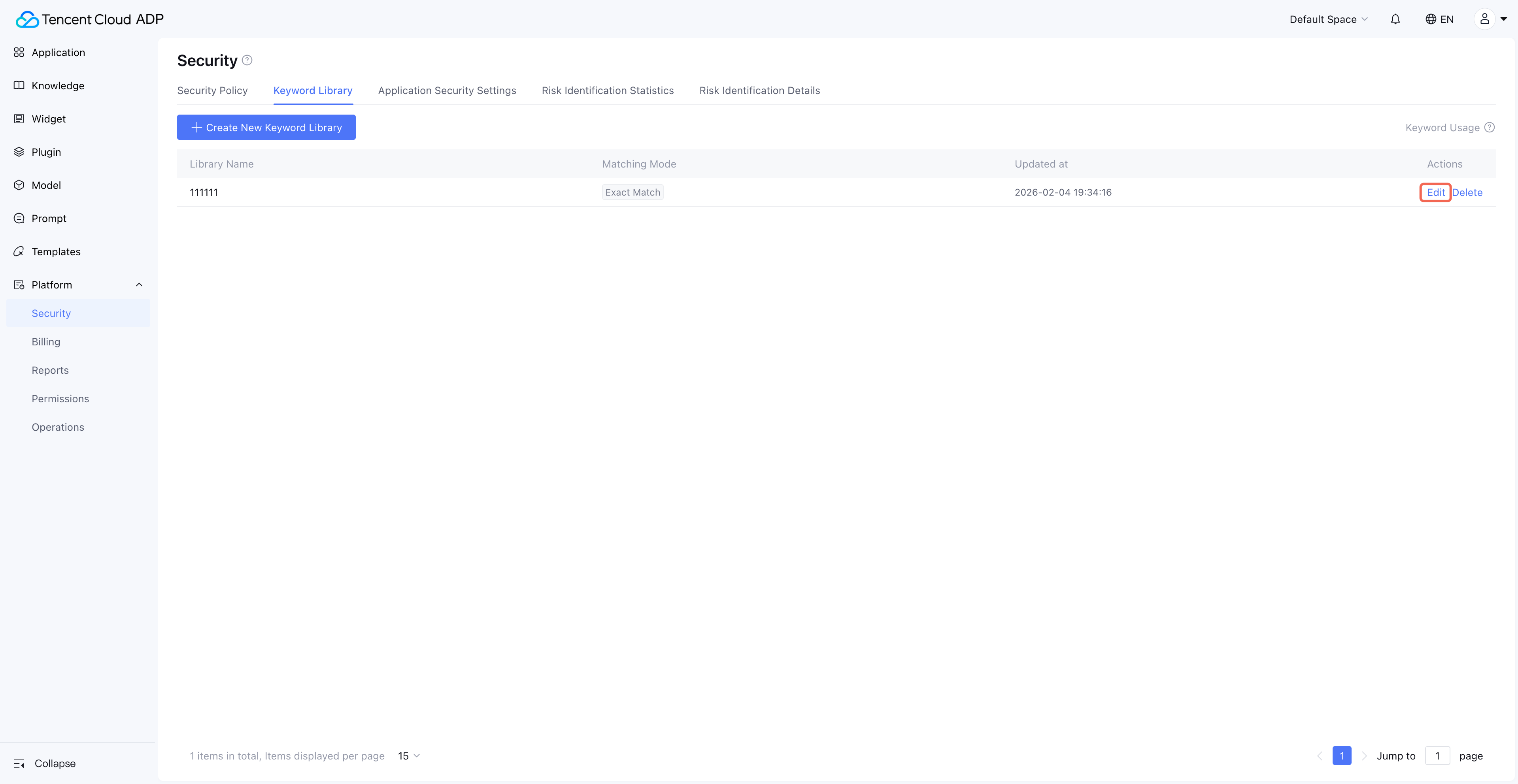Open Billing under Platform

coord(46,342)
